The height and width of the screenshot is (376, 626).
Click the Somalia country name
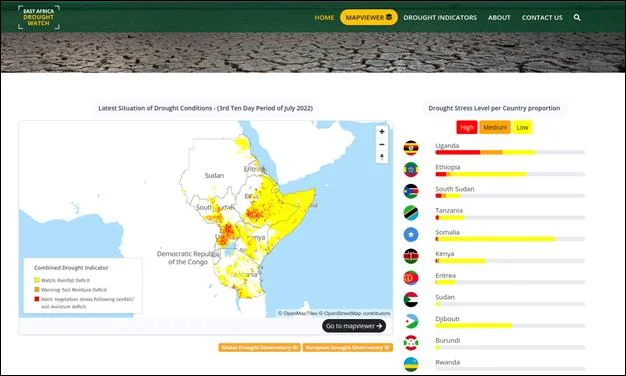(x=447, y=232)
